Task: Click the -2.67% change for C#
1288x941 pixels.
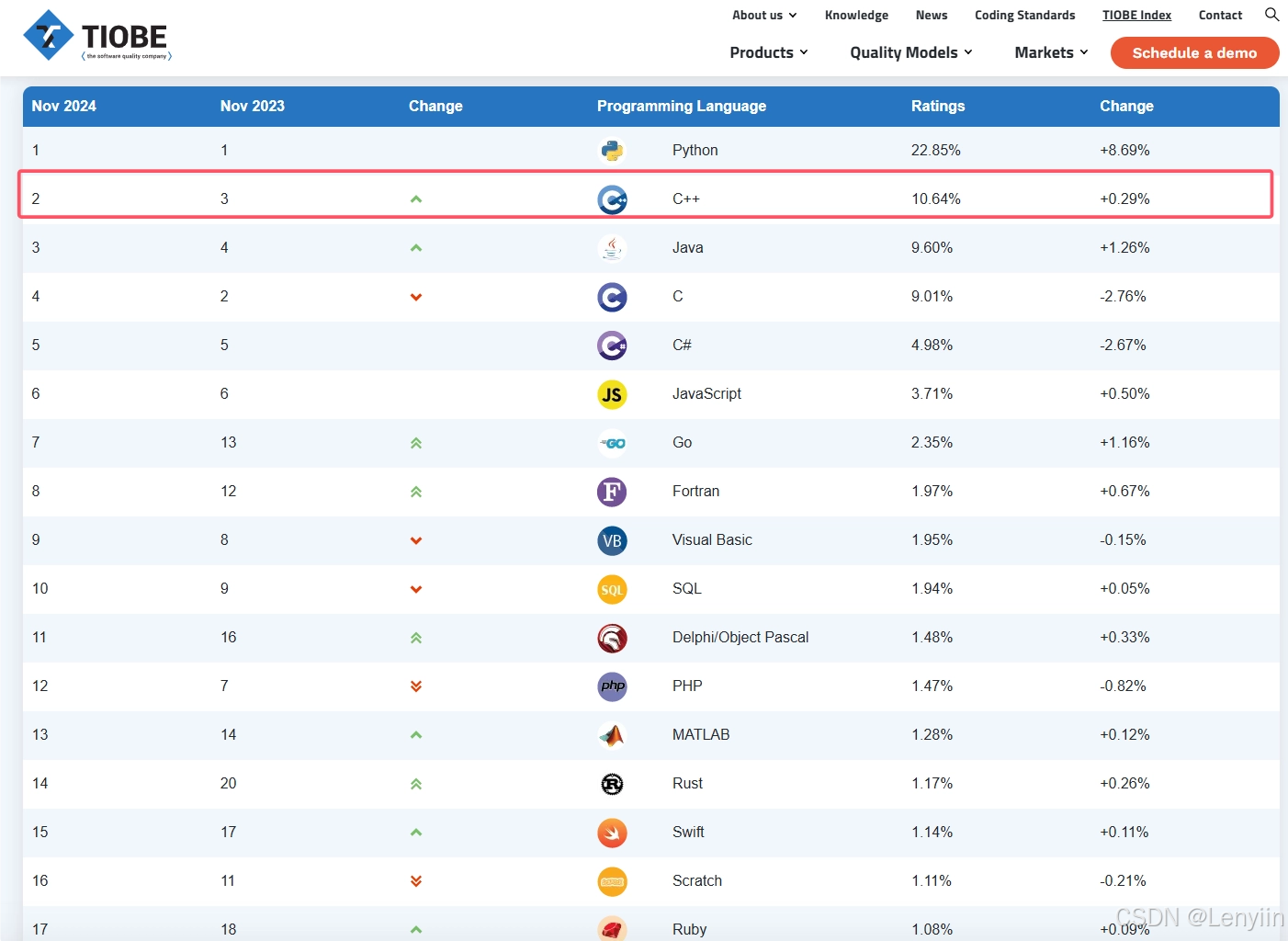Action: tap(1123, 346)
